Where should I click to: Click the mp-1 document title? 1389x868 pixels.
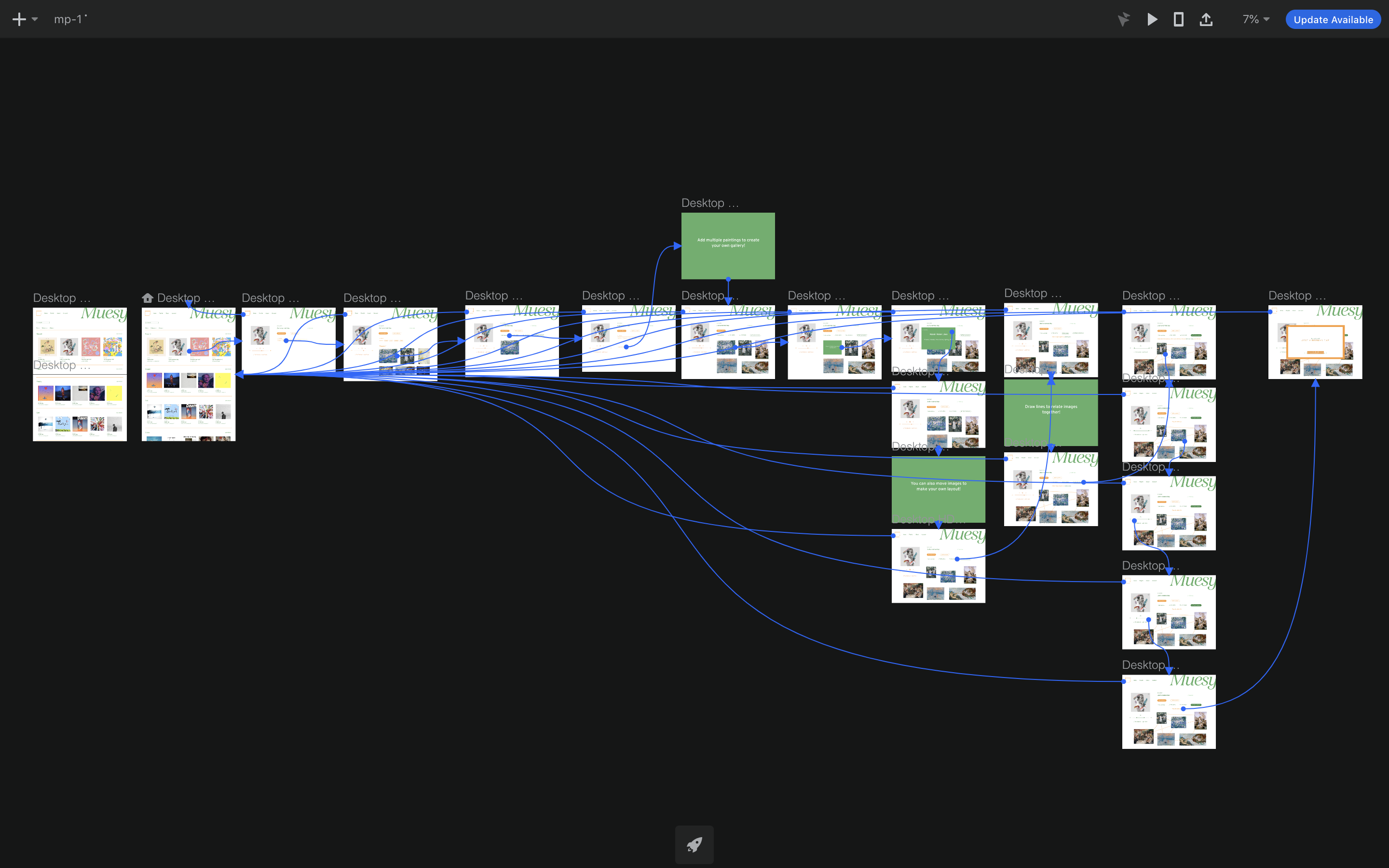pyautogui.click(x=69, y=19)
